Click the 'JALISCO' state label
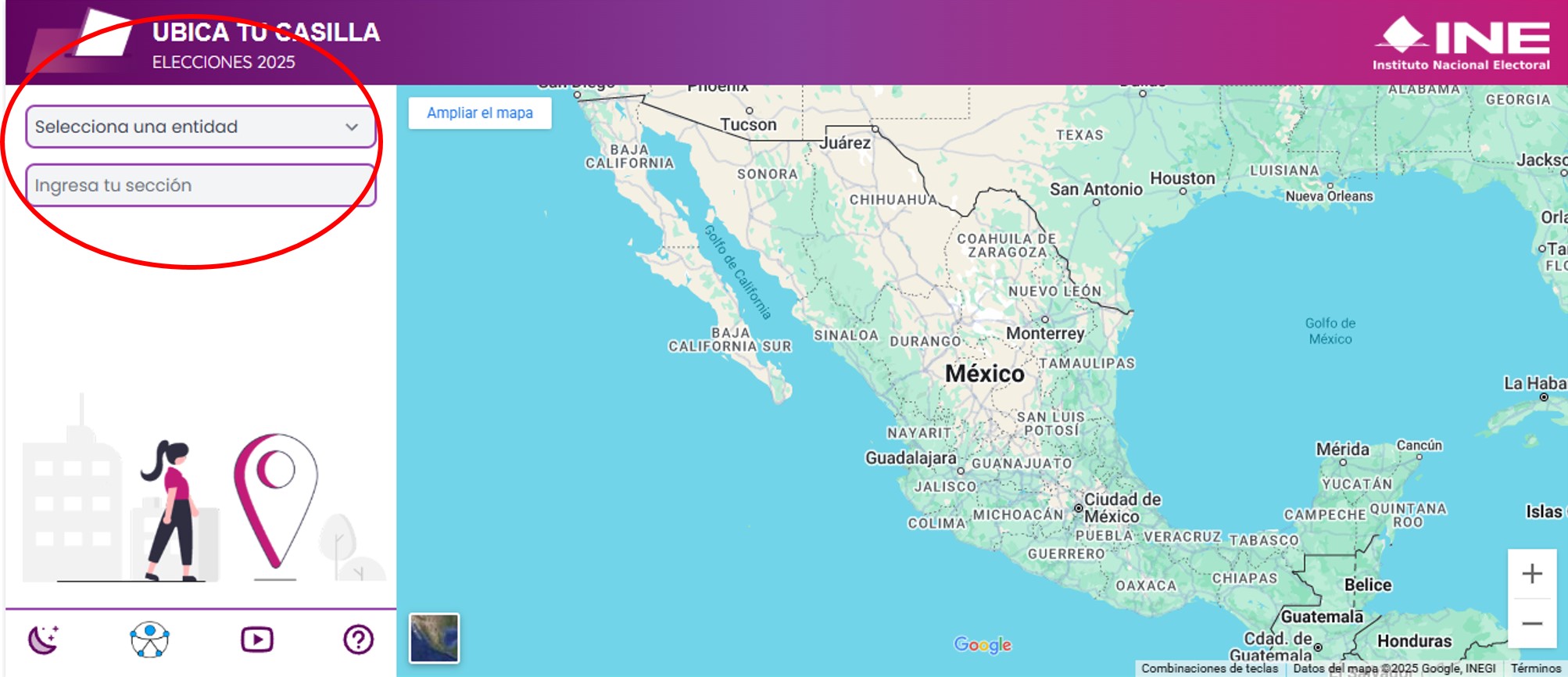This screenshot has height=677, width=1568. [945, 486]
